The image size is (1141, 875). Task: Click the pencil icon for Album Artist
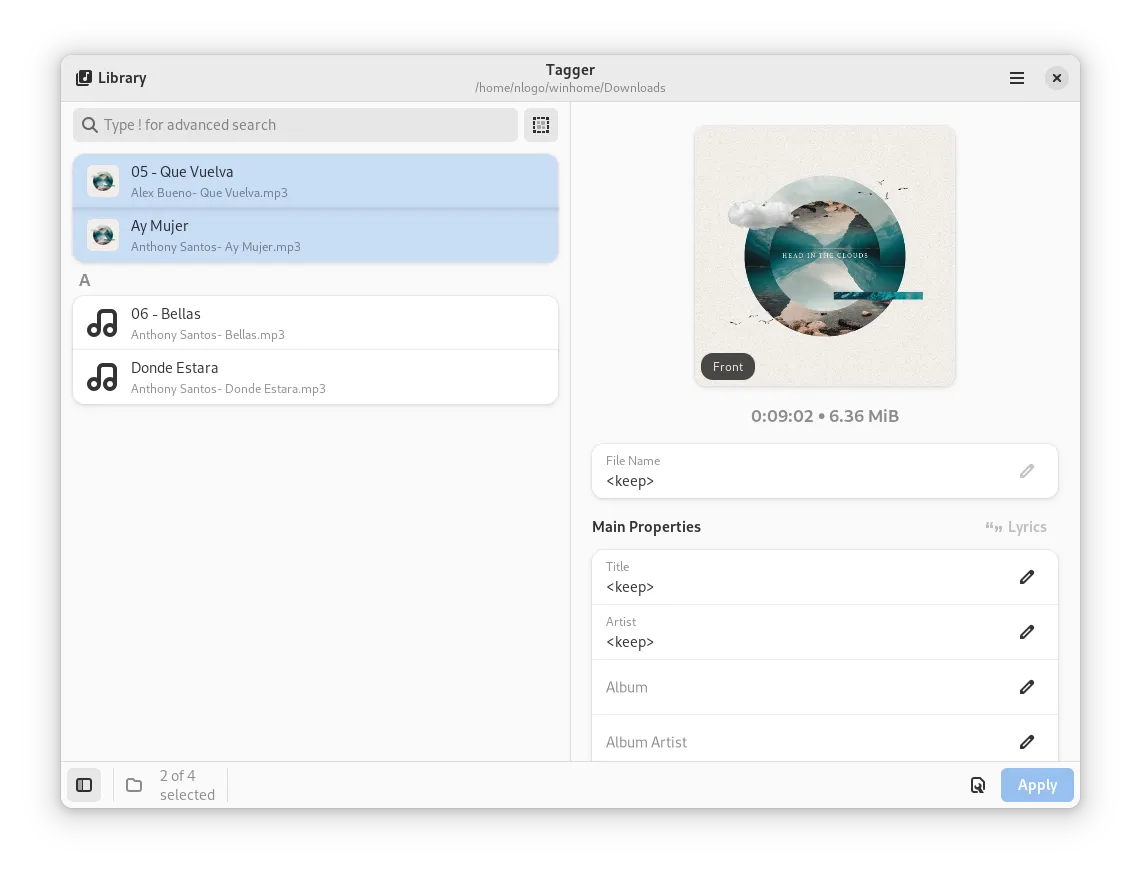tap(1026, 742)
